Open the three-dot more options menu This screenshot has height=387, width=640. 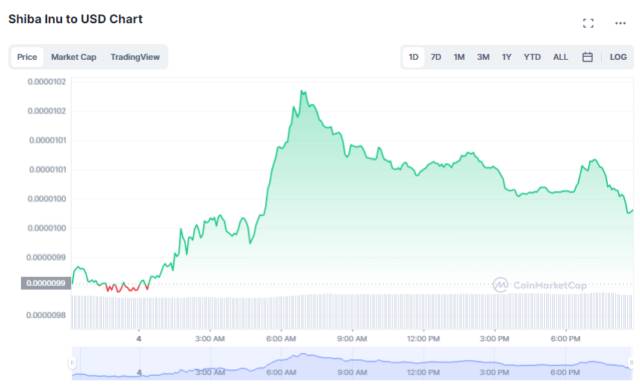coord(620,23)
